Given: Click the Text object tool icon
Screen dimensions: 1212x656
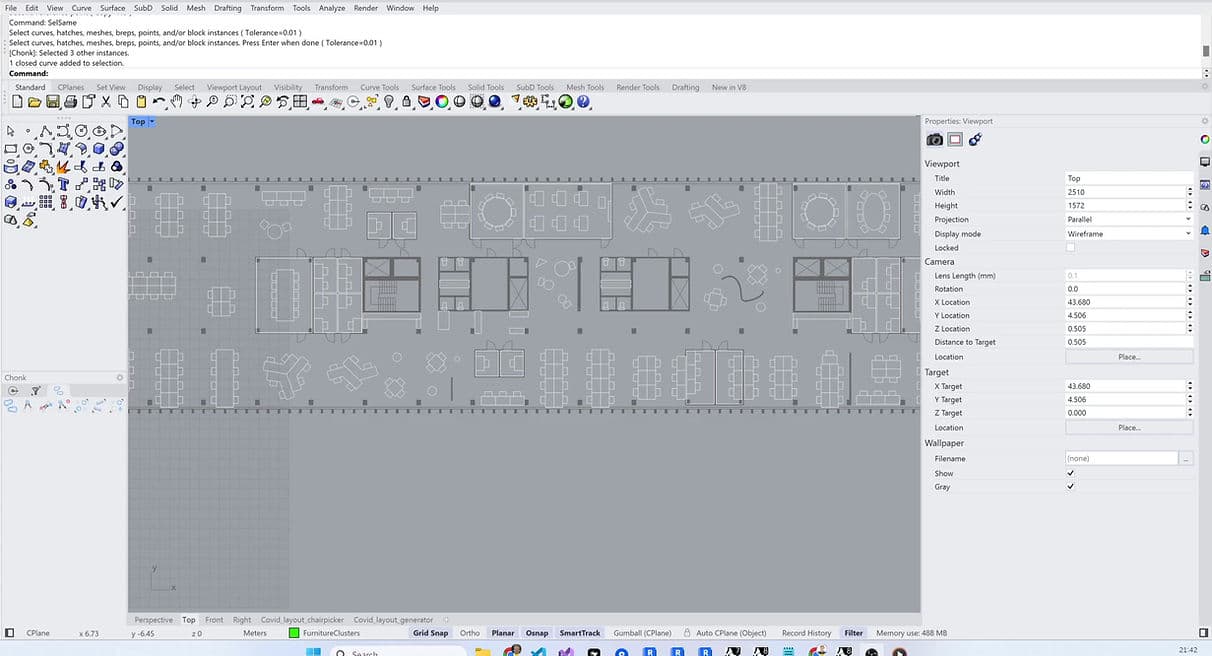Looking at the screenshot, I should (63, 185).
